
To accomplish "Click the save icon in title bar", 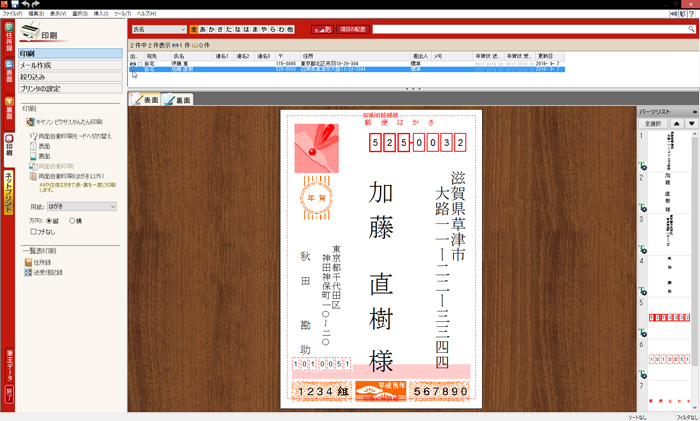I will 15,4.
